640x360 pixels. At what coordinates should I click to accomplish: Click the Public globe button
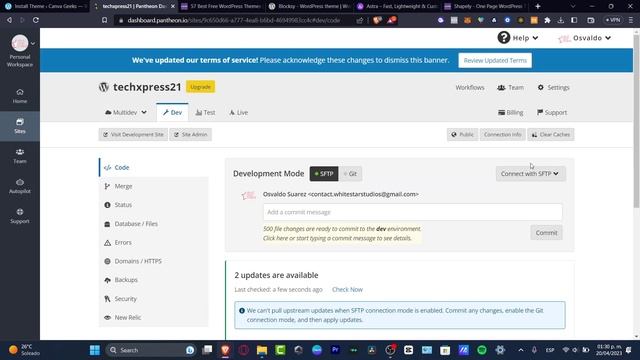pyautogui.click(x=462, y=134)
